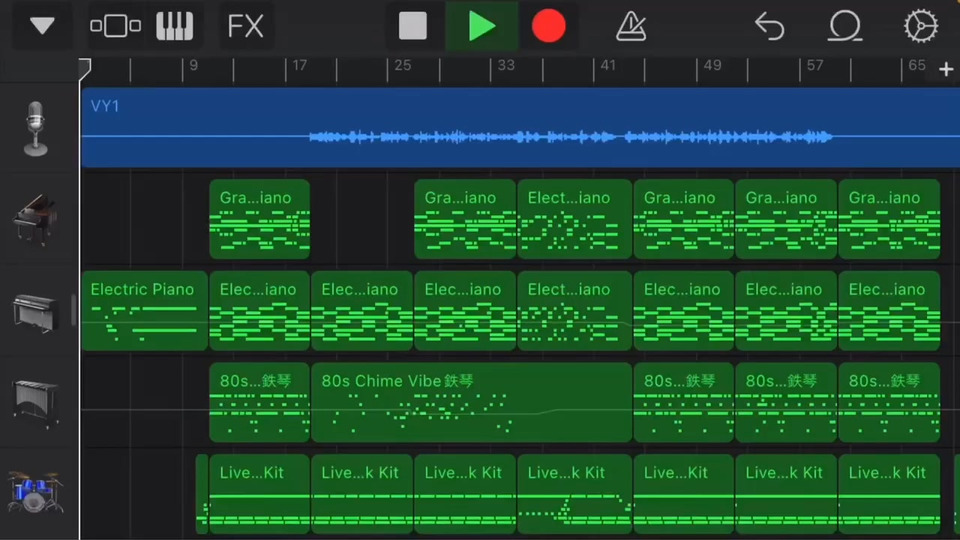Switch to Tracks view button

pos(115,26)
